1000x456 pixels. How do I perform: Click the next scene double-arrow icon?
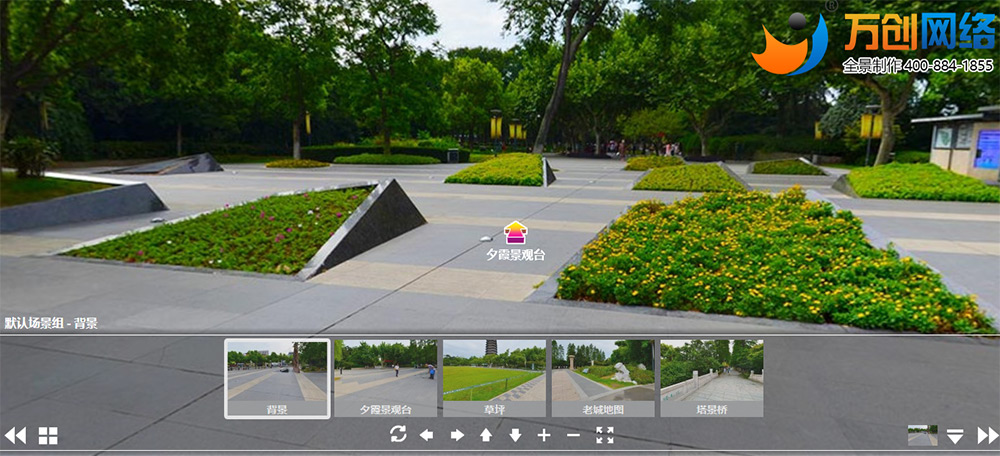[987, 435]
